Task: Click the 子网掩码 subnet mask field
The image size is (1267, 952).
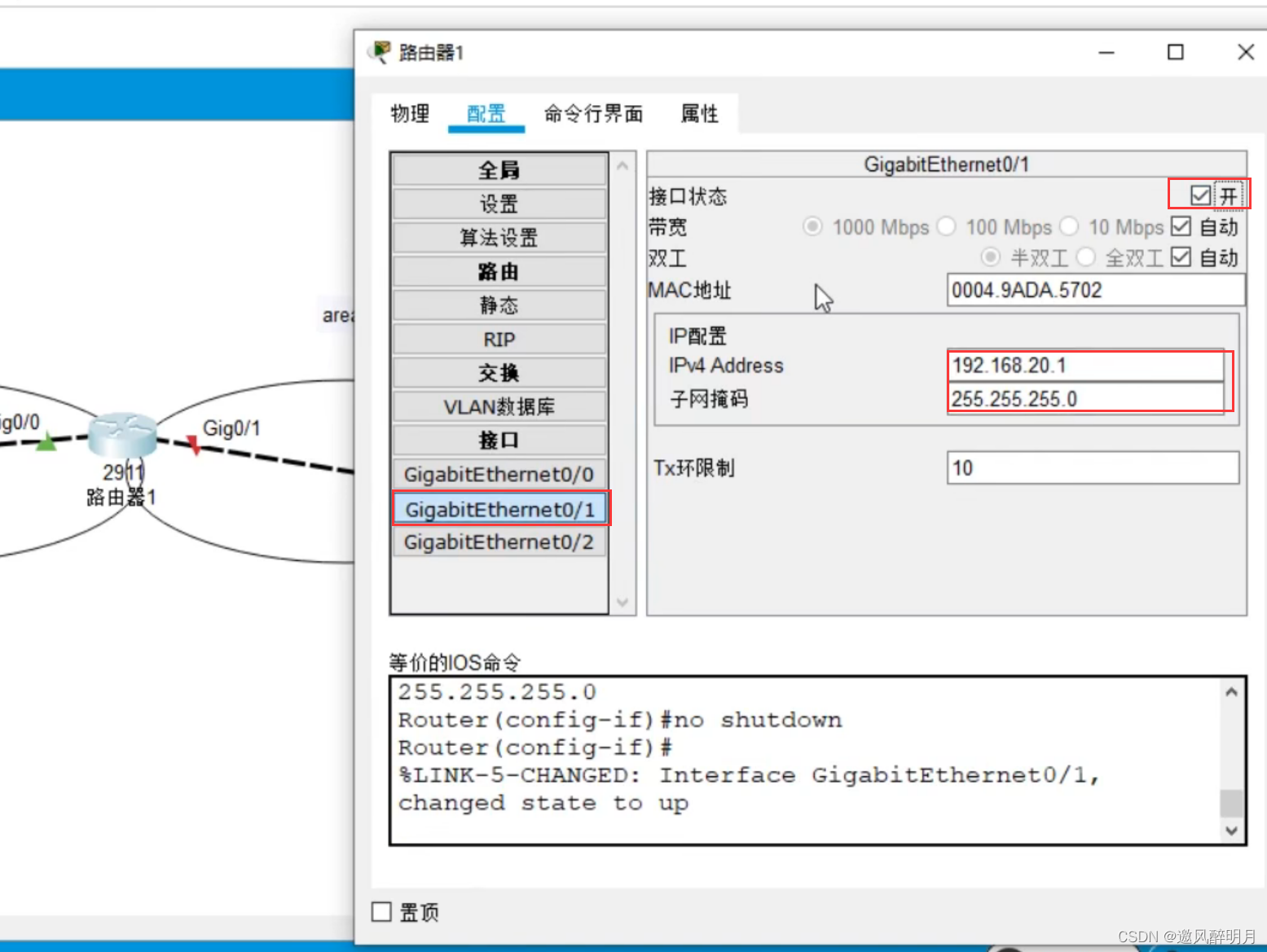Action: click(x=1086, y=398)
